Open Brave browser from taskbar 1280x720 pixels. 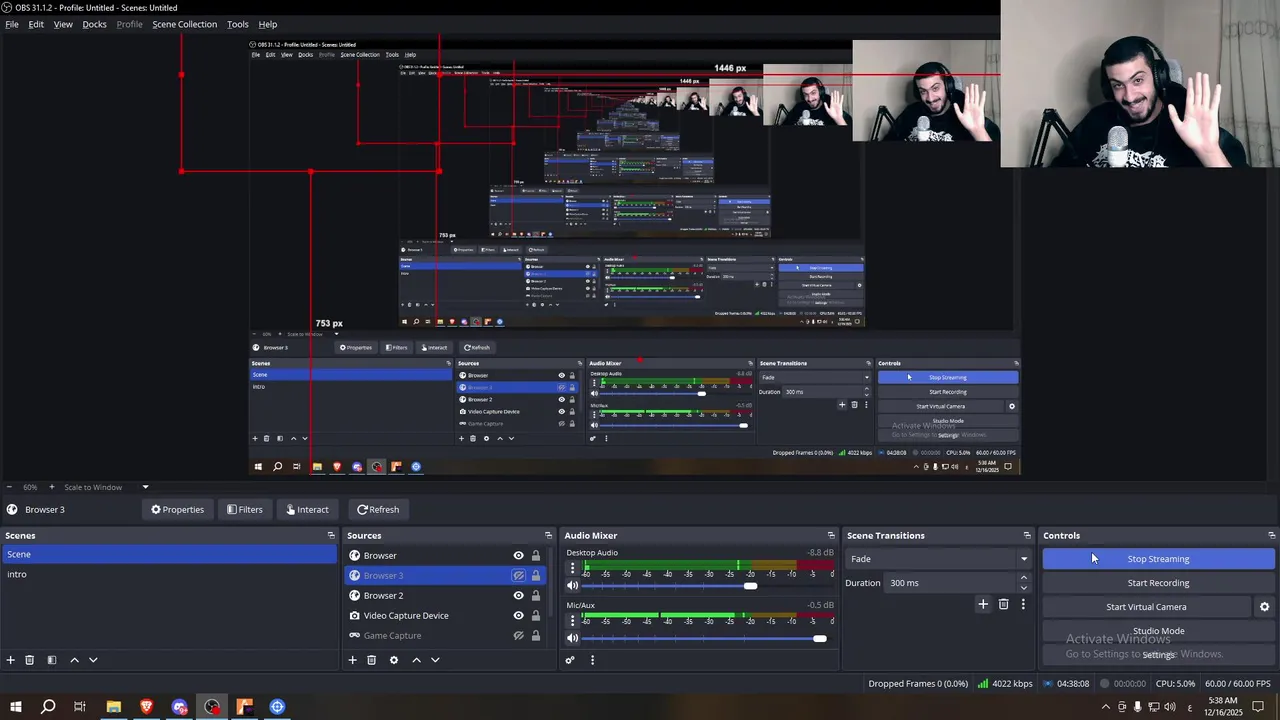pyautogui.click(x=147, y=707)
